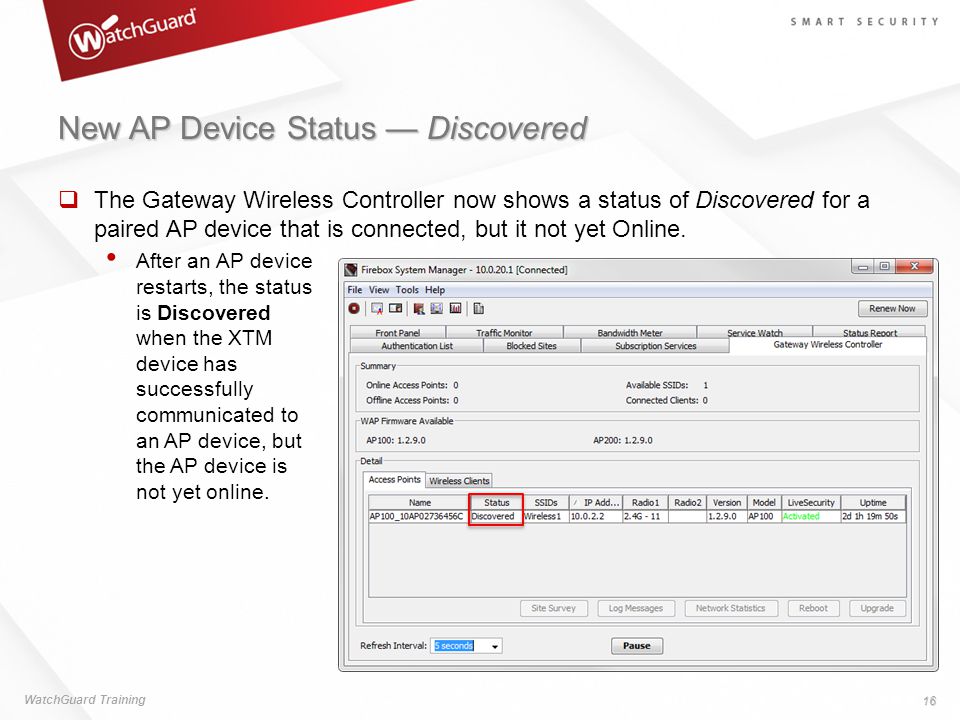Select the AP100_10AP02736456C name cell

point(419,516)
